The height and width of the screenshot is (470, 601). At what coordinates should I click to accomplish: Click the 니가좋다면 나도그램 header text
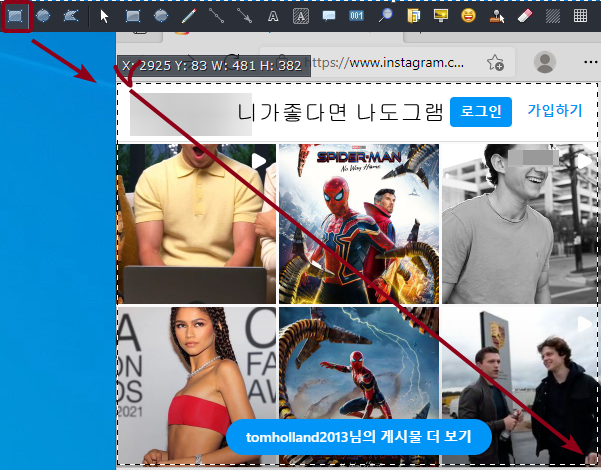coord(340,112)
